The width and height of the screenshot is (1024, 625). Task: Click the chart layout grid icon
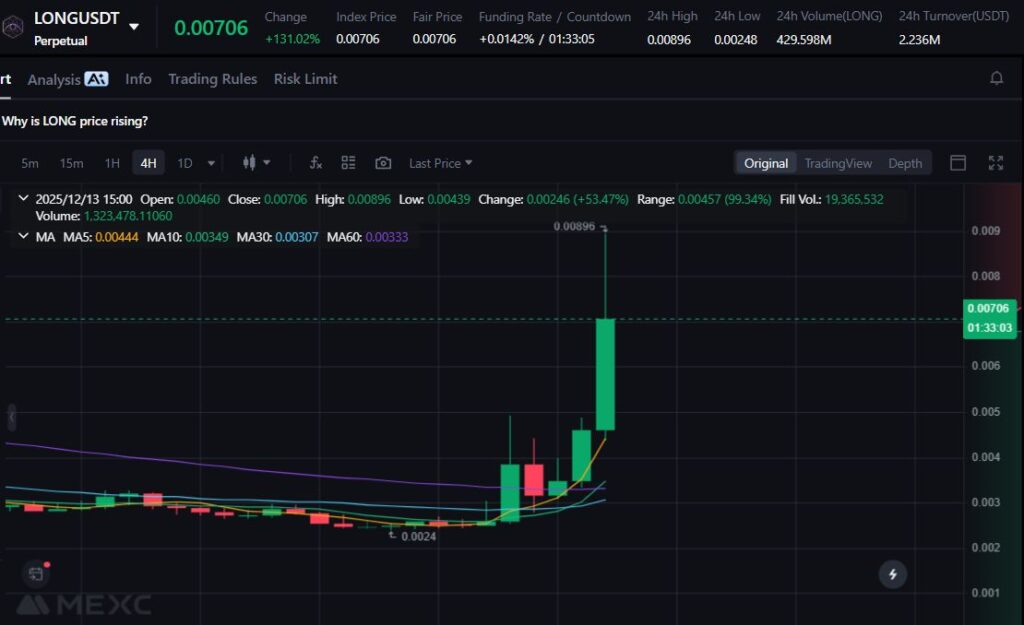pyautogui.click(x=348, y=163)
